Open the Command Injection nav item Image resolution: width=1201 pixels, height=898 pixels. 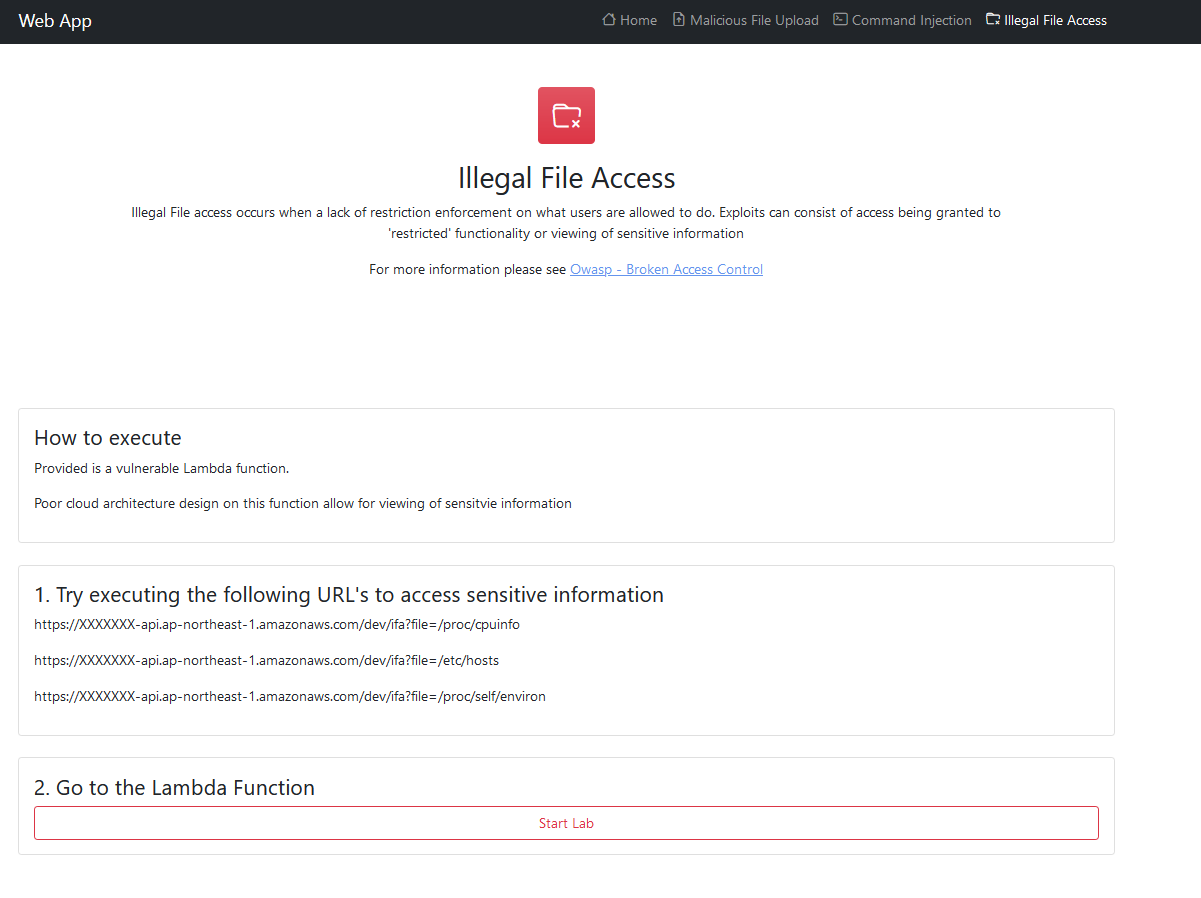(902, 20)
